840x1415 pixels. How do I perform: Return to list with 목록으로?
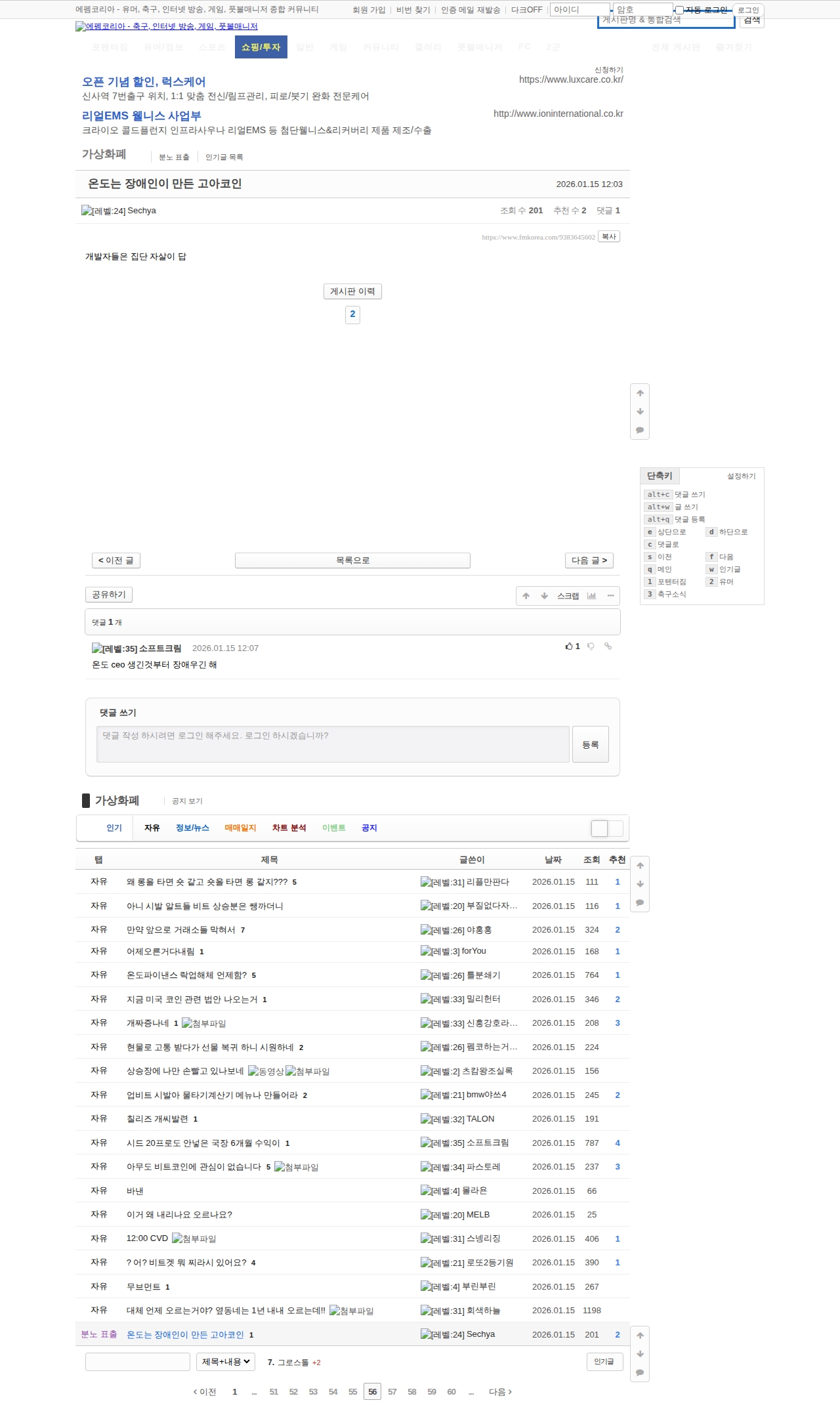point(352,560)
